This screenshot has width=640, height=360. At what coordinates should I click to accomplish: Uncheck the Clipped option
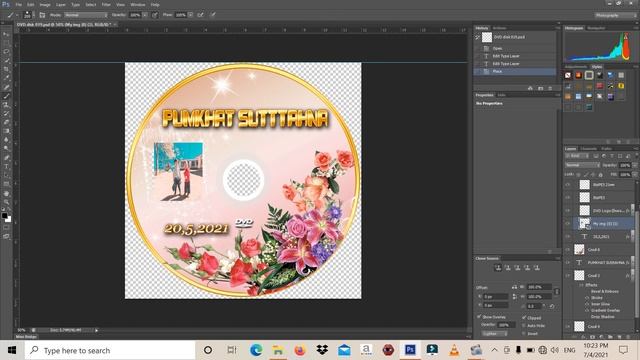(524, 317)
